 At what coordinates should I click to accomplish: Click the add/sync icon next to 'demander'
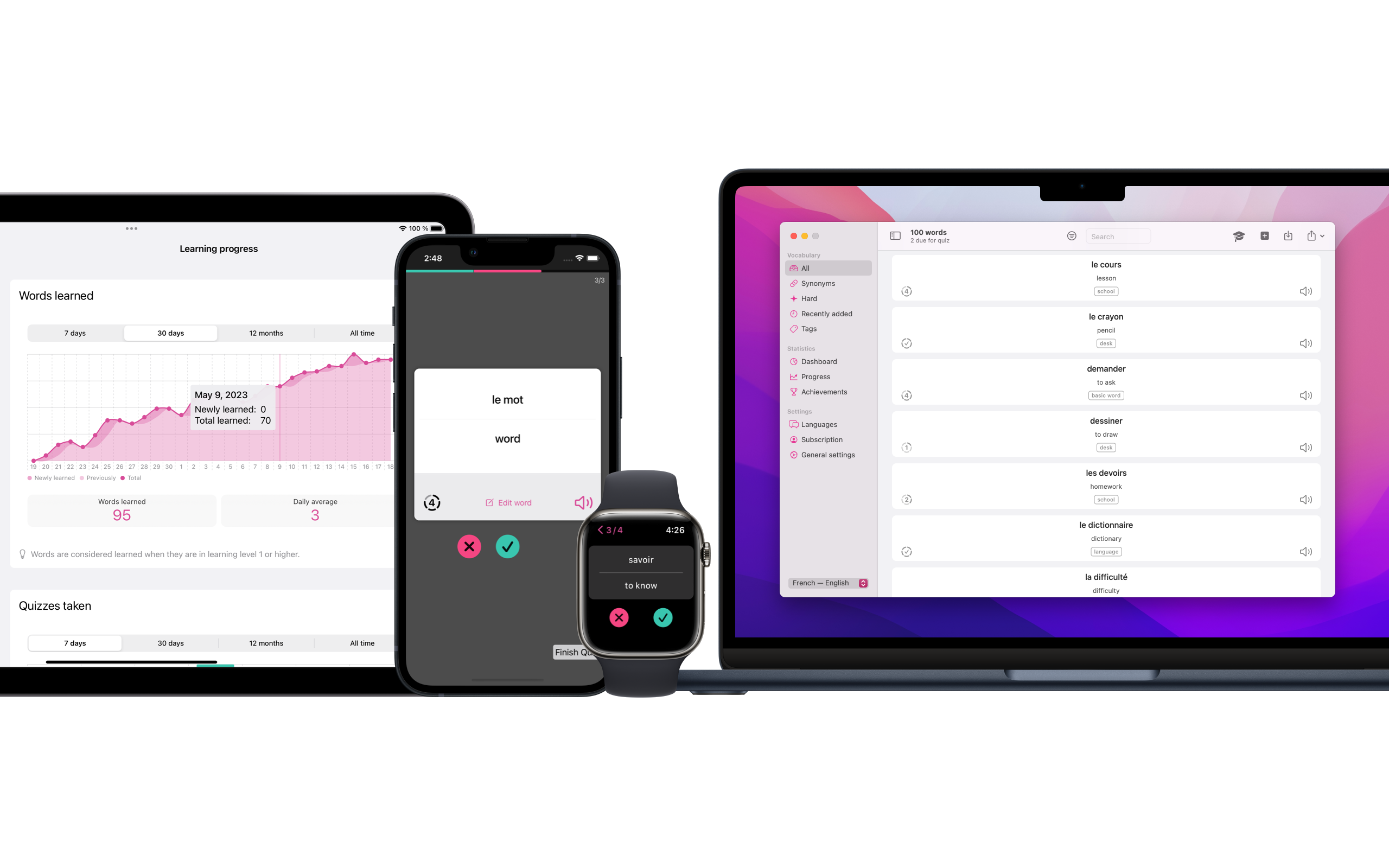click(x=907, y=395)
